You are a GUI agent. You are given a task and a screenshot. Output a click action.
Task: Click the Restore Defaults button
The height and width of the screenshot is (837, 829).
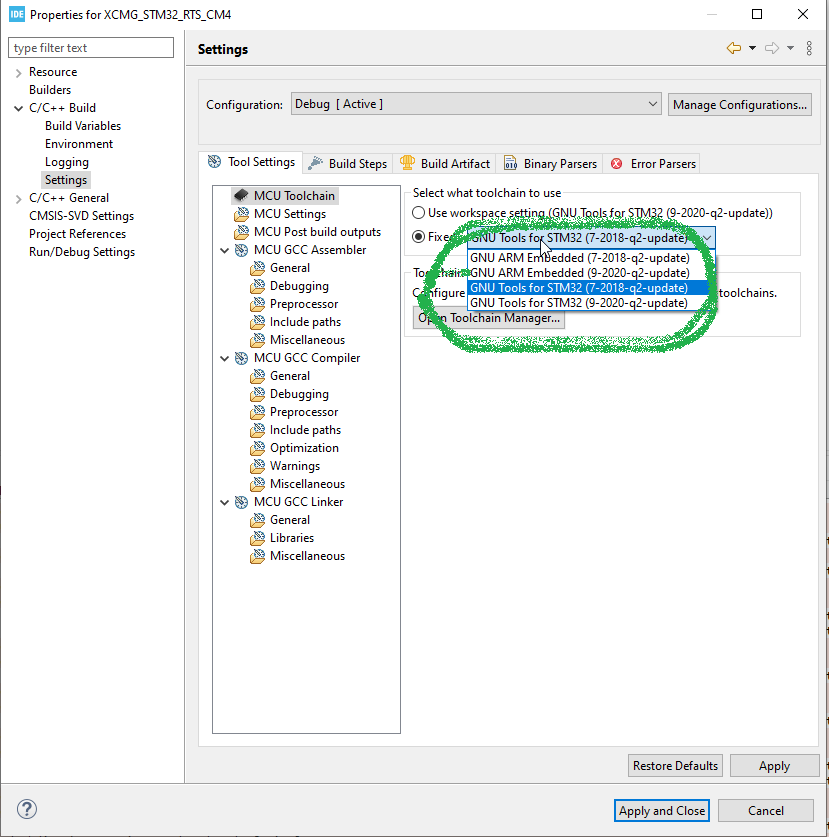coord(675,765)
